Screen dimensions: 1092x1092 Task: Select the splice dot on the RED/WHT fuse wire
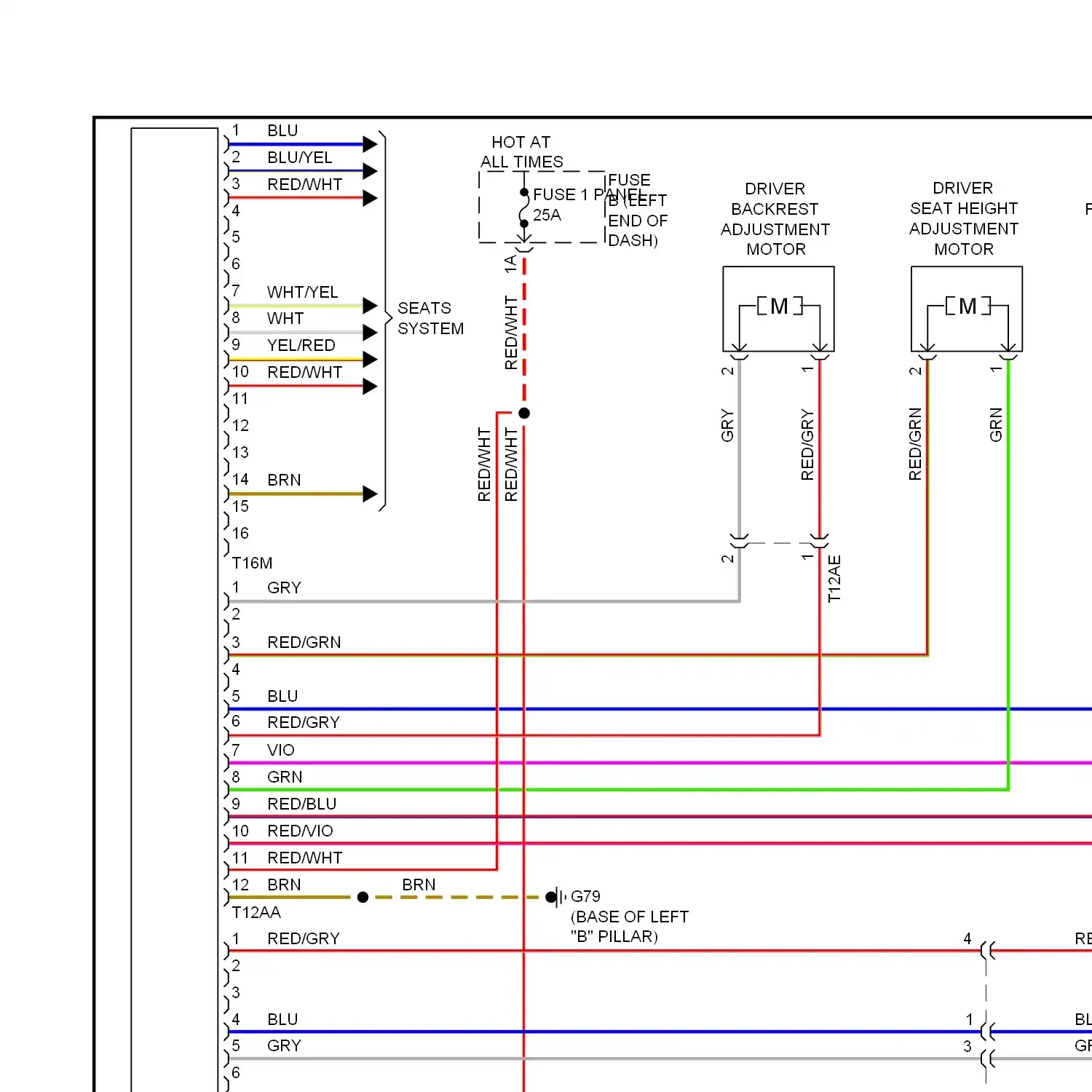(x=524, y=414)
